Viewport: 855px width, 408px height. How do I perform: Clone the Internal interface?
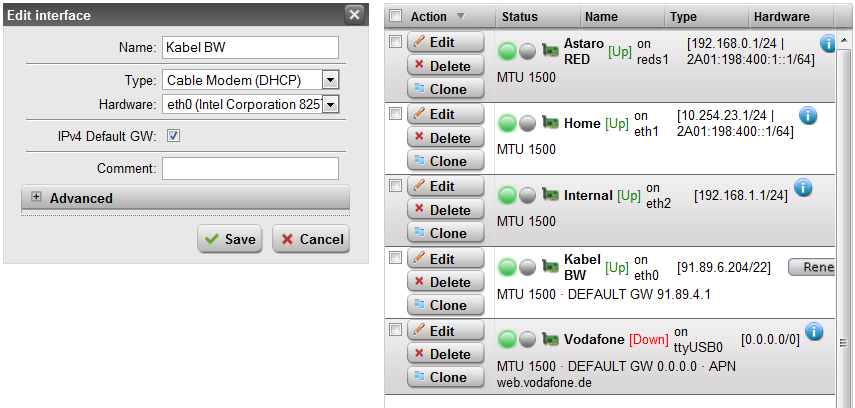pos(445,233)
